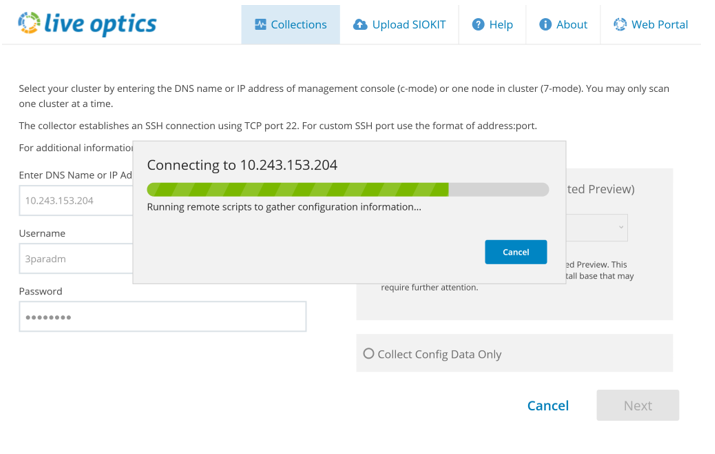Viewport: 715px width, 454px height.
Task: Click the Username field containing 3paradm
Action: tap(75, 259)
